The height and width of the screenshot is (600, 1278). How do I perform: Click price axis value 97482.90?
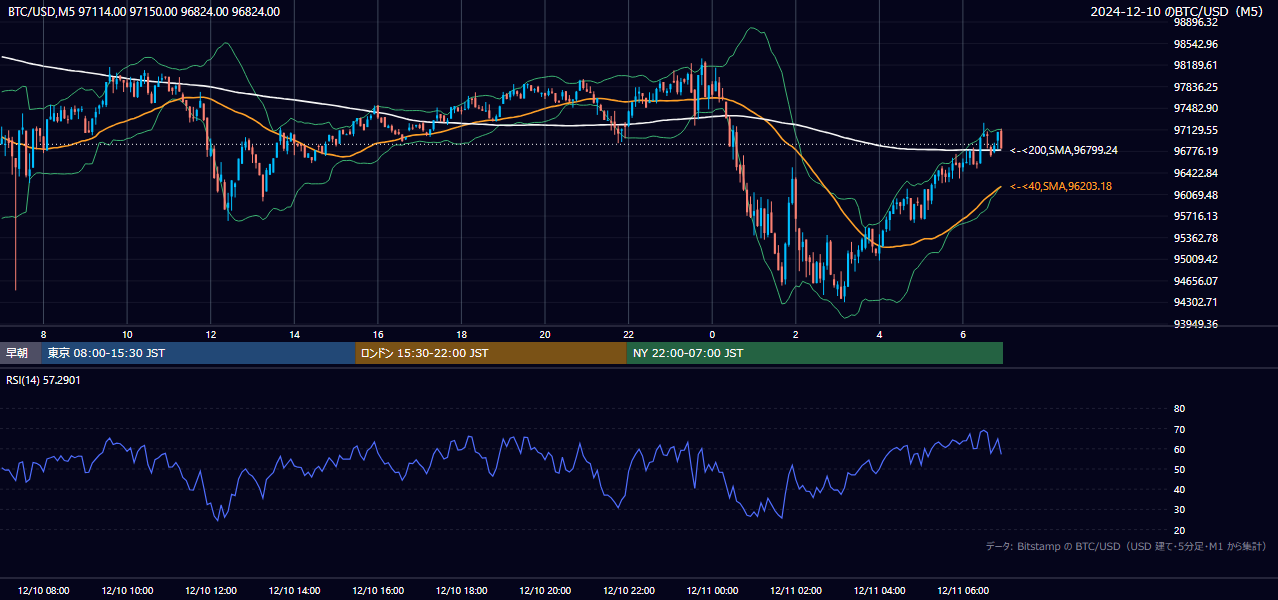point(1195,108)
